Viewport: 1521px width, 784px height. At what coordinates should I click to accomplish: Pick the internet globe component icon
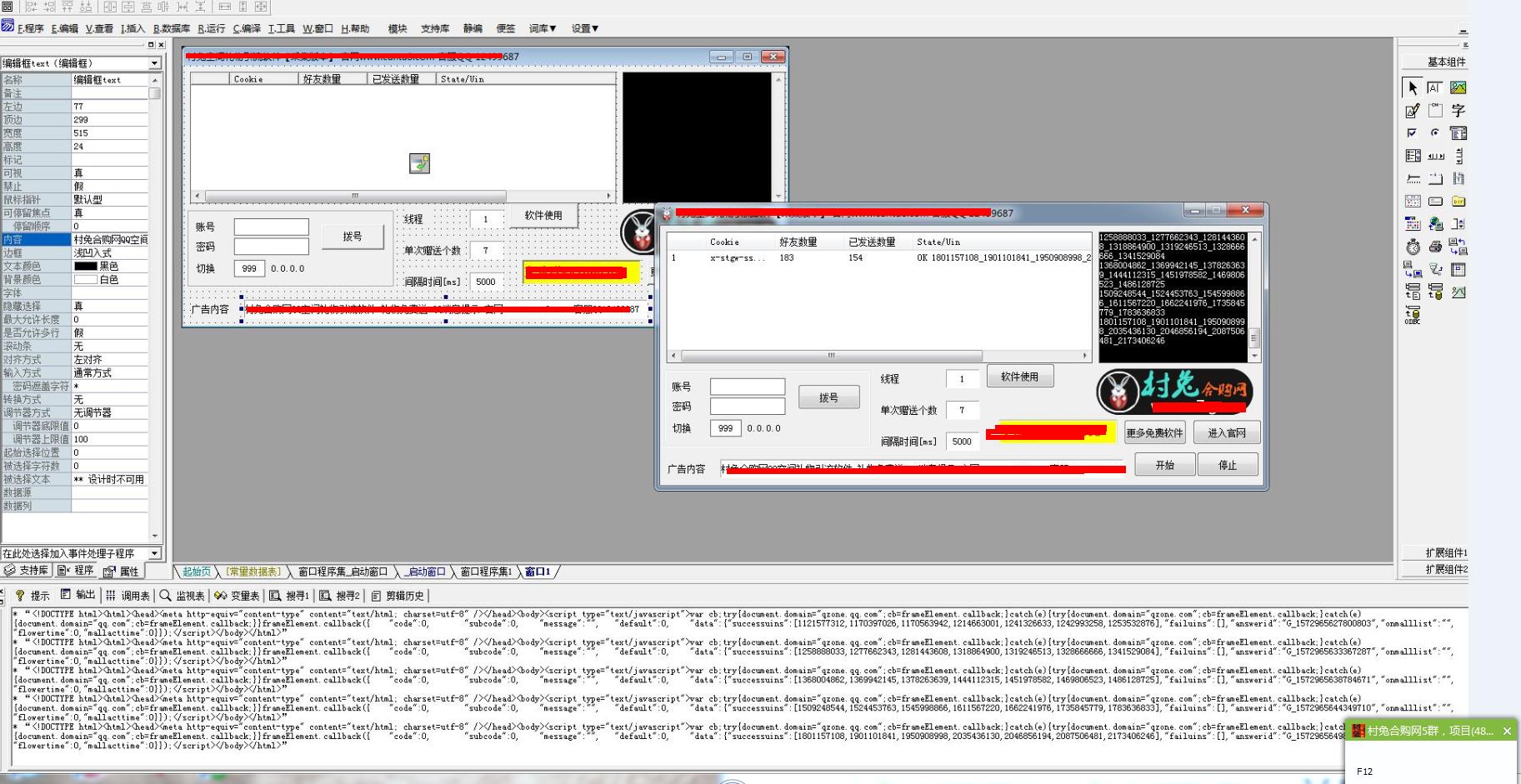click(x=1435, y=224)
